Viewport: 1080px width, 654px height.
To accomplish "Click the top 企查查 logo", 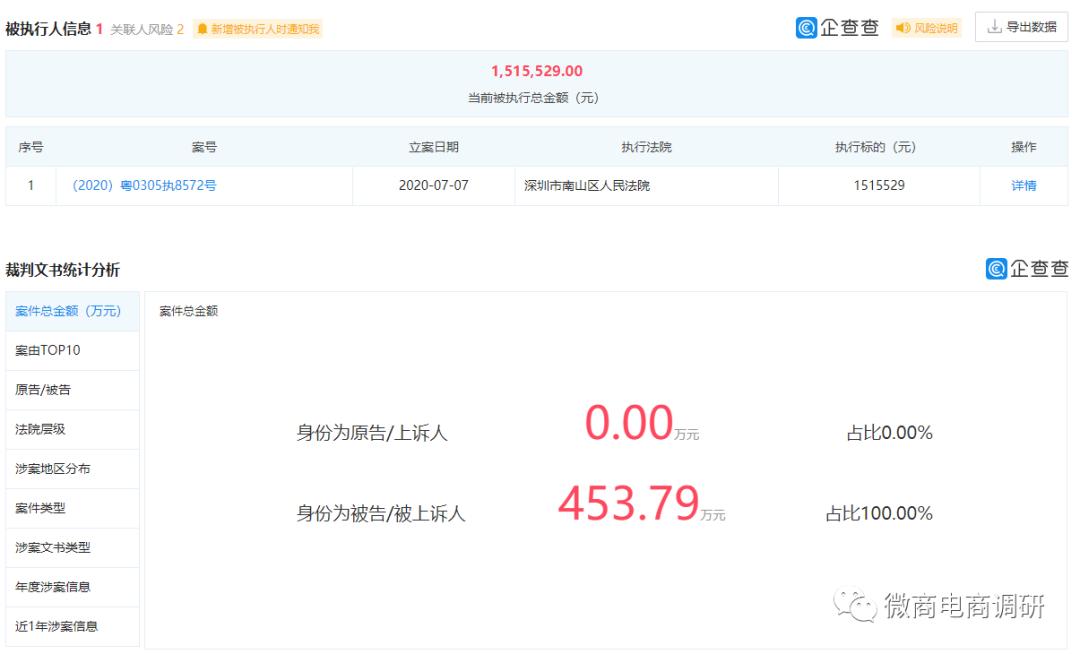I will click(837, 28).
